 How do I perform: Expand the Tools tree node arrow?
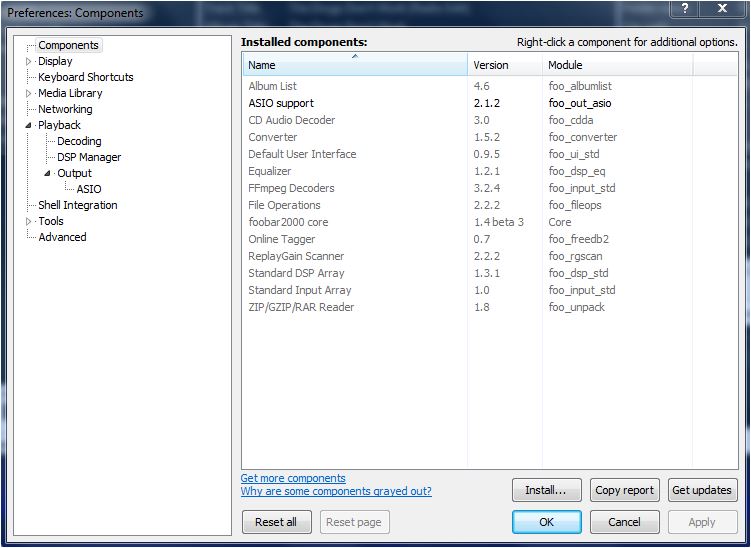coord(29,221)
